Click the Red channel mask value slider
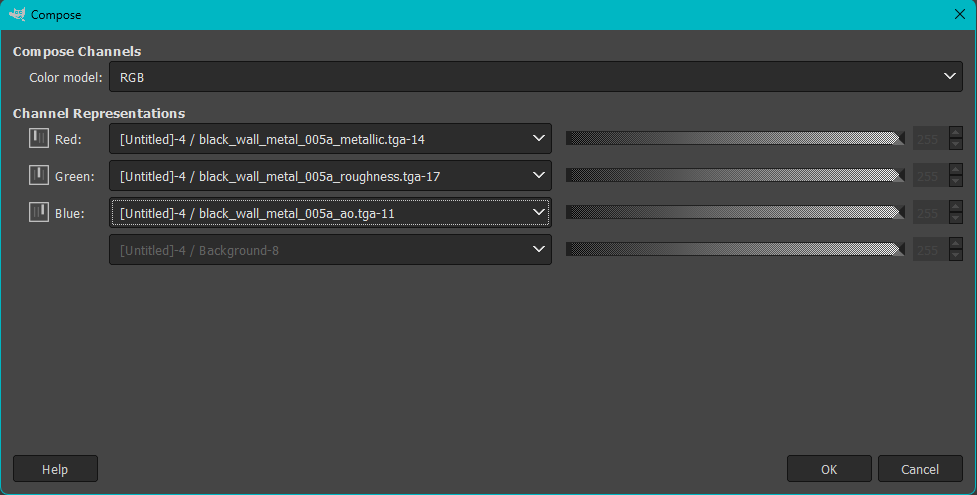 [735, 139]
